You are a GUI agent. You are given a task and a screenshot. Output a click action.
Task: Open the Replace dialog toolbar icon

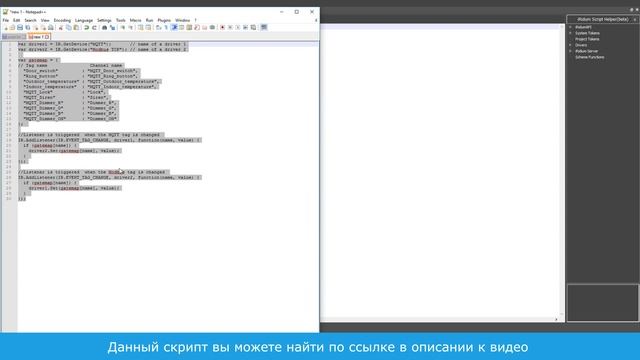(x=112, y=27)
